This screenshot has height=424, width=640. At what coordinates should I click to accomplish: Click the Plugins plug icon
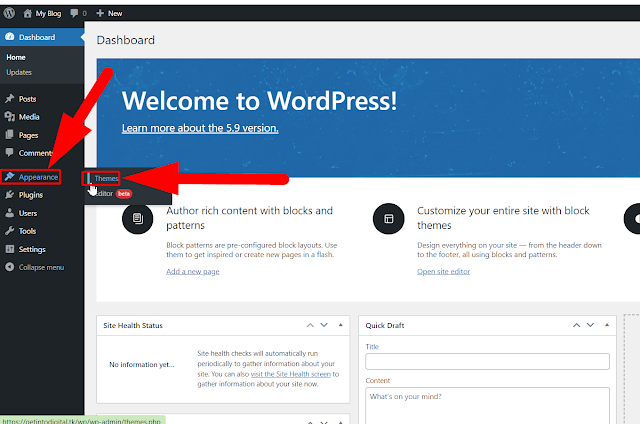point(9,195)
